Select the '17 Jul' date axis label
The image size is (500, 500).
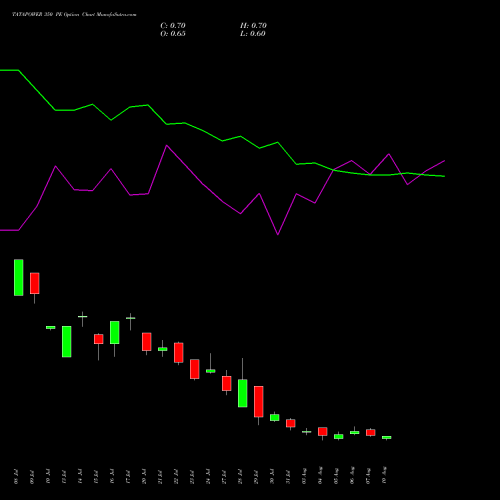pyautogui.click(x=128, y=476)
